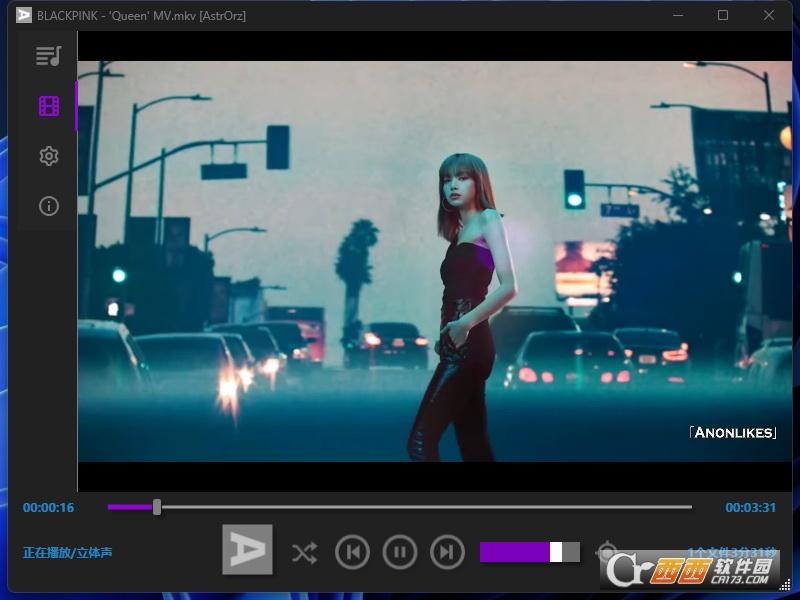Skip to the previous track
The height and width of the screenshot is (600, 800).
[353, 552]
